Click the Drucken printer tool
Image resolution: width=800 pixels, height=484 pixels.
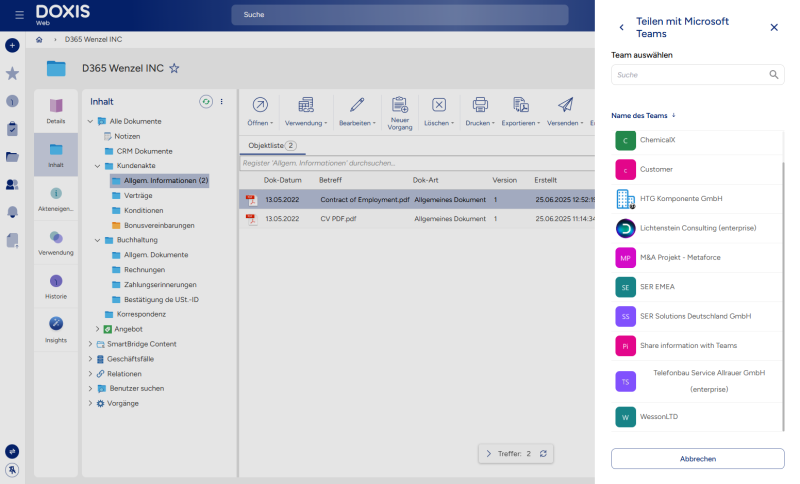[x=480, y=111]
